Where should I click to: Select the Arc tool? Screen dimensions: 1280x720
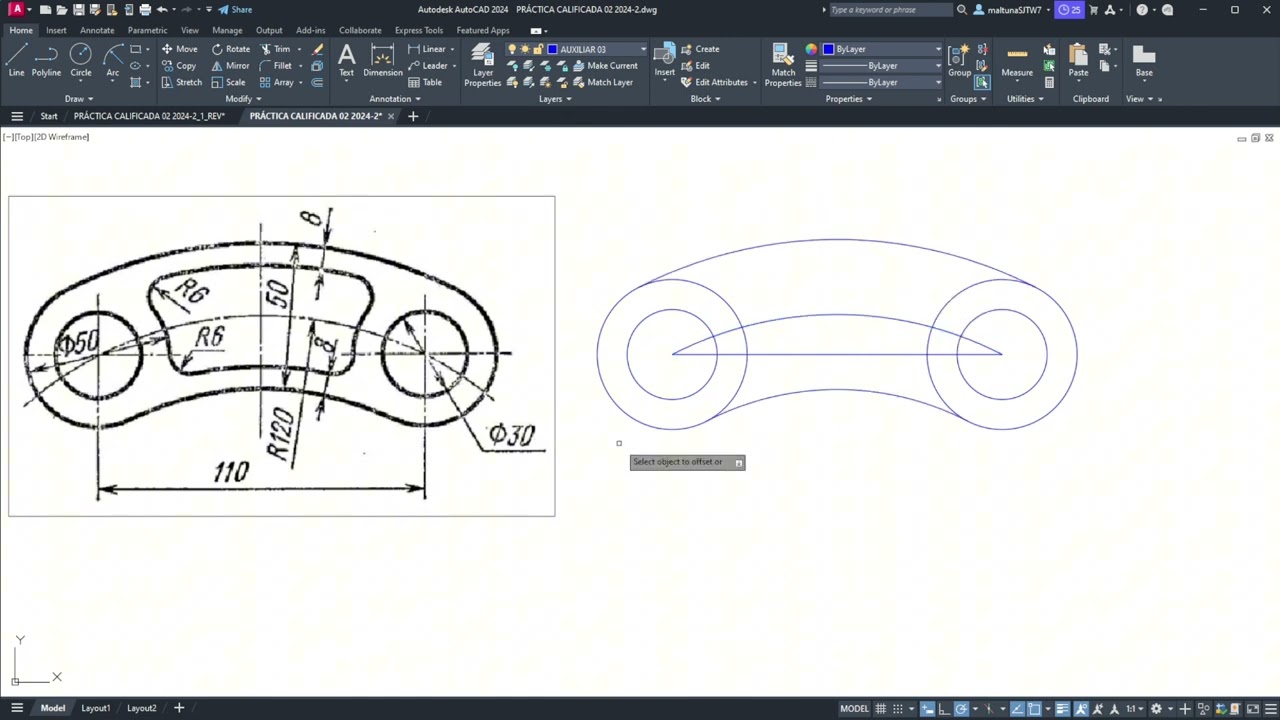point(112,60)
